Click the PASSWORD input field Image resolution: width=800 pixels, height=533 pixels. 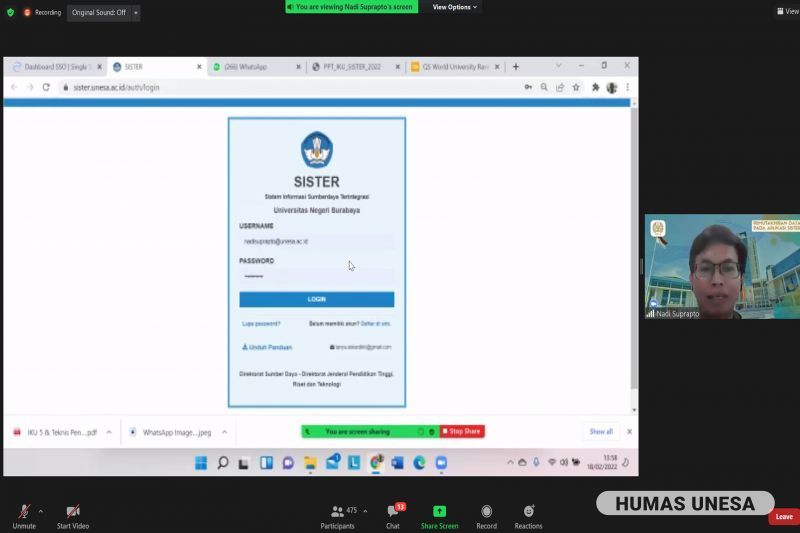point(317,276)
